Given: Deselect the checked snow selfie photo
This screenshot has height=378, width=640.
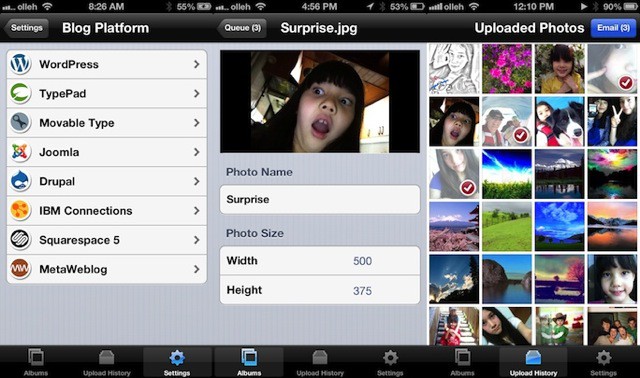Looking at the screenshot, I should coord(507,122).
